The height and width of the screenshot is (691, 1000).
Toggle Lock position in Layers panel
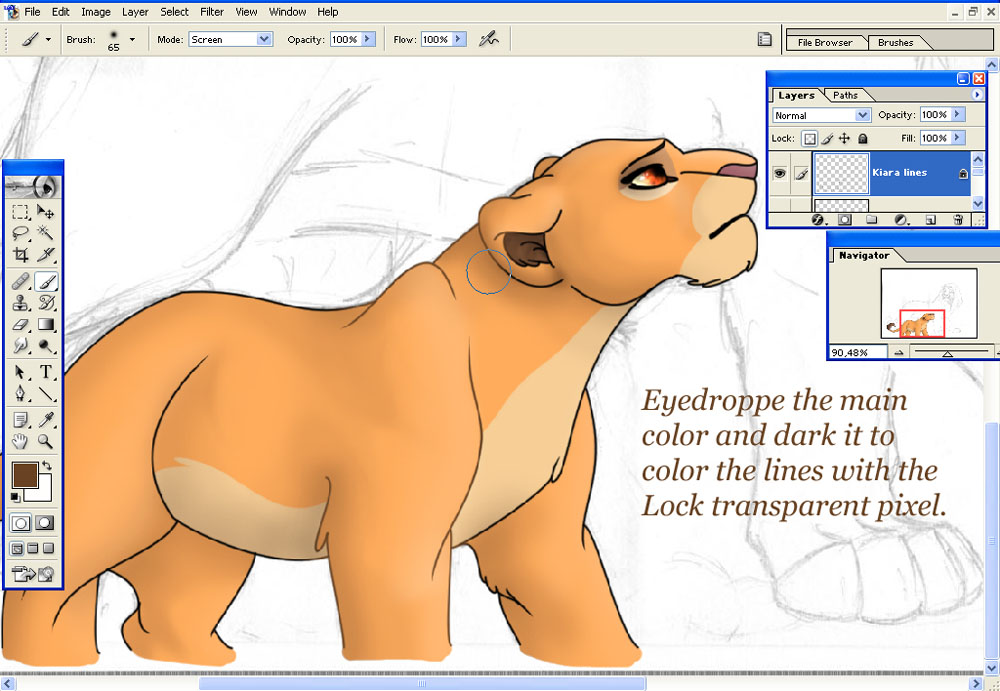844,138
